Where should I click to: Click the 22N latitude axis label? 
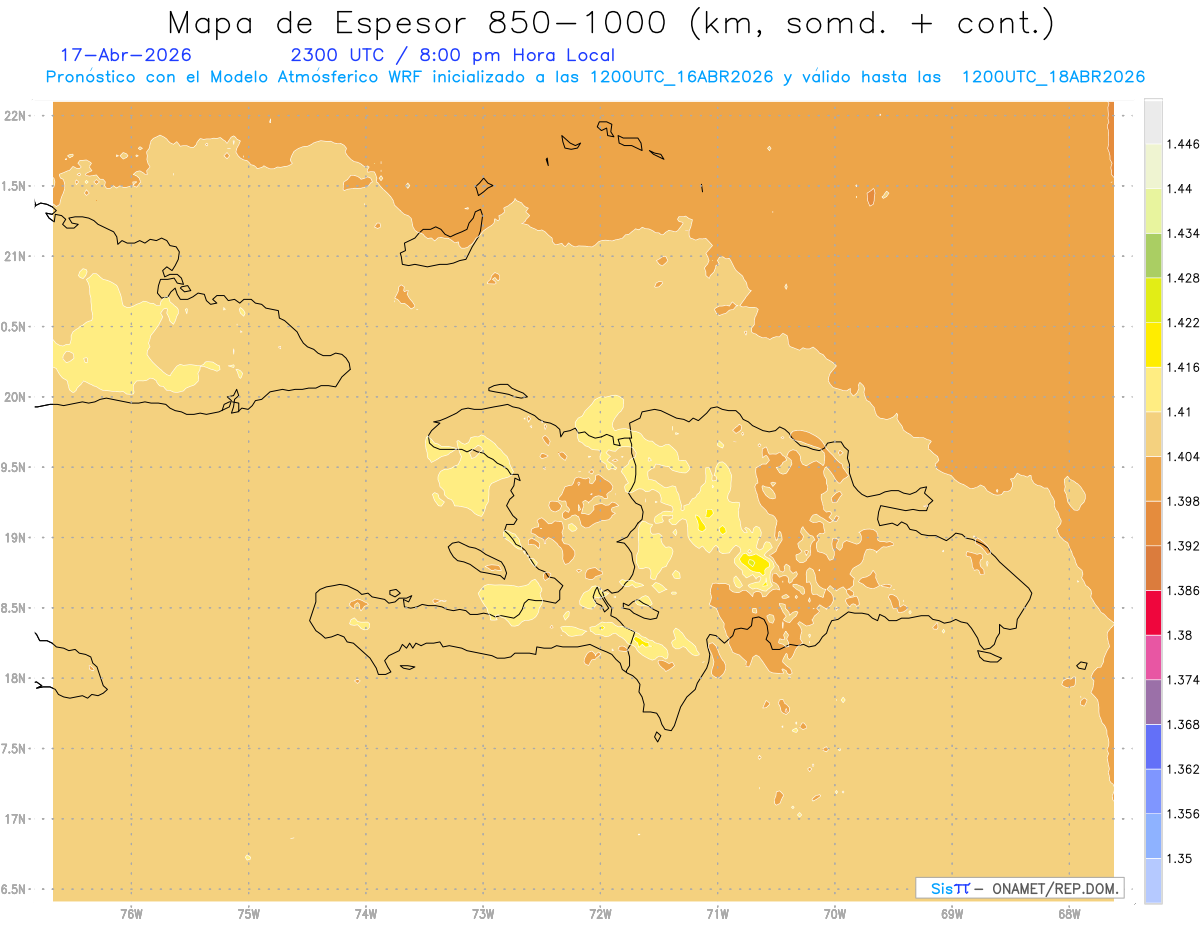click(17, 116)
